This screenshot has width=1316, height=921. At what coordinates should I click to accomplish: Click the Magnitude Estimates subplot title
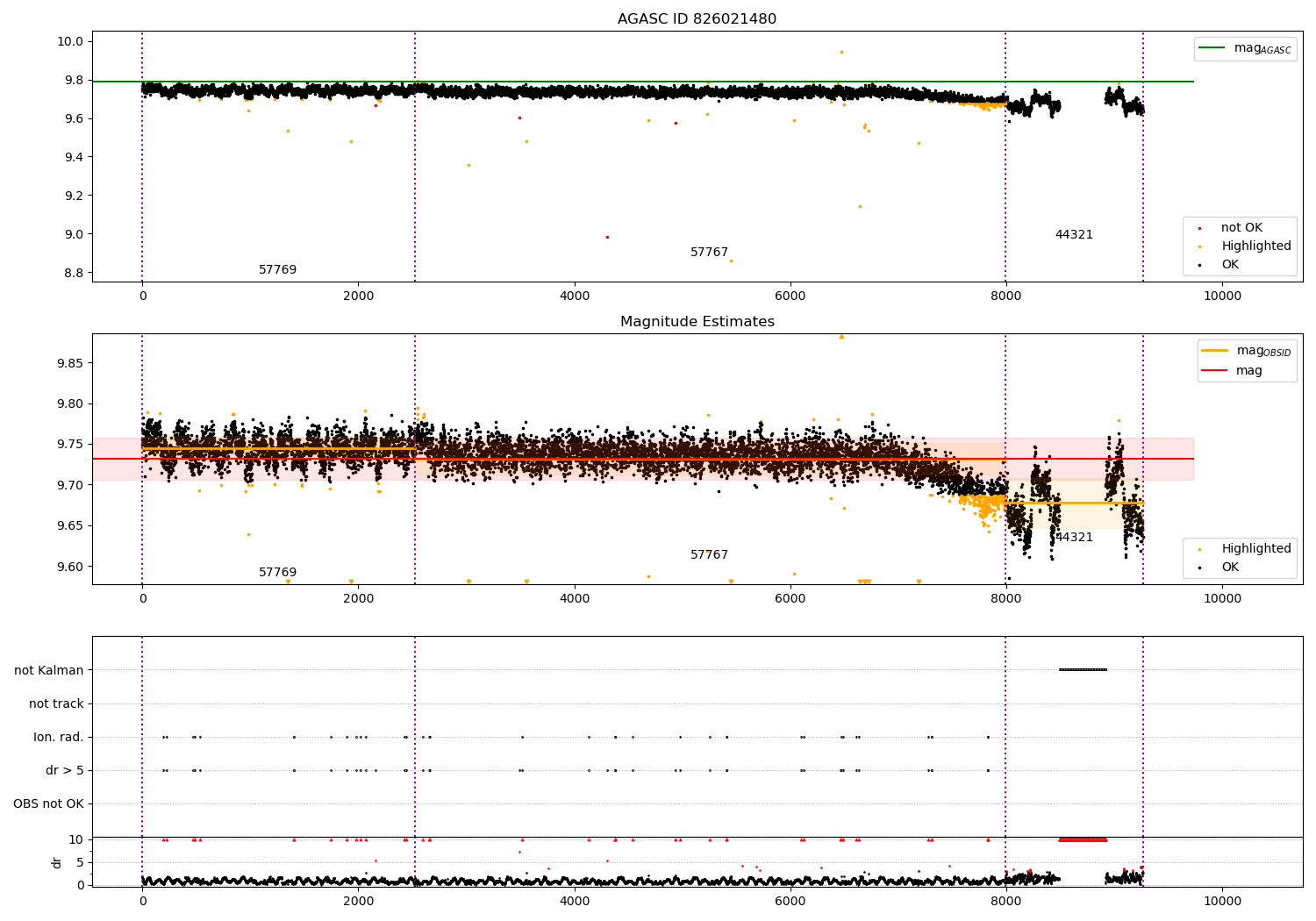(697, 322)
